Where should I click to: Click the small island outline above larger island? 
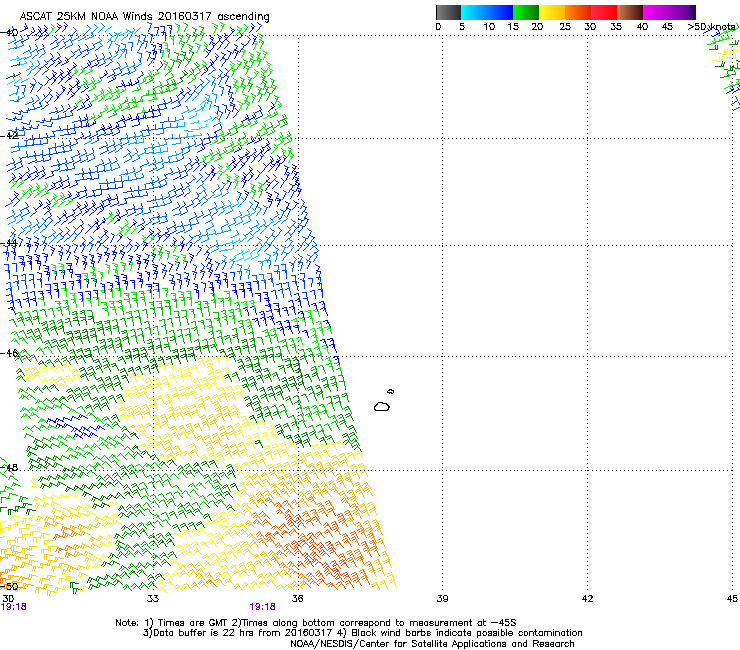tap(390, 391)
